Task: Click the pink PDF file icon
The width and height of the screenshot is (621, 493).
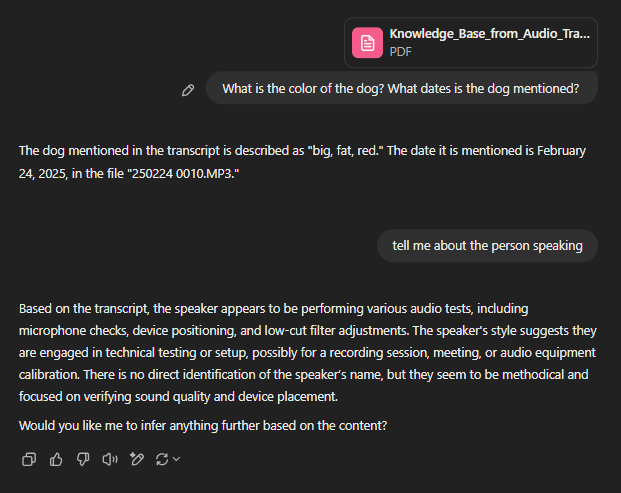Action: click(368, 43)
